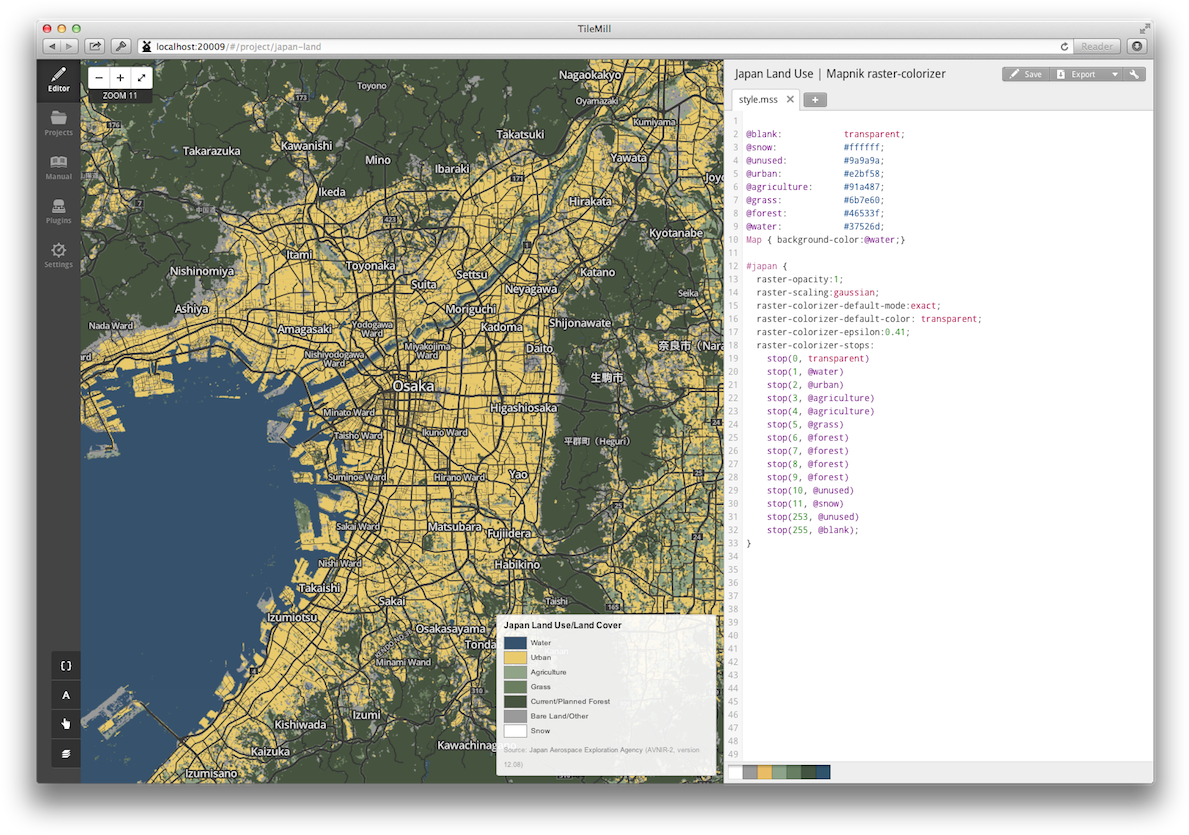Open the Layers panel with the stacked-layers icon

pos(65,753)
